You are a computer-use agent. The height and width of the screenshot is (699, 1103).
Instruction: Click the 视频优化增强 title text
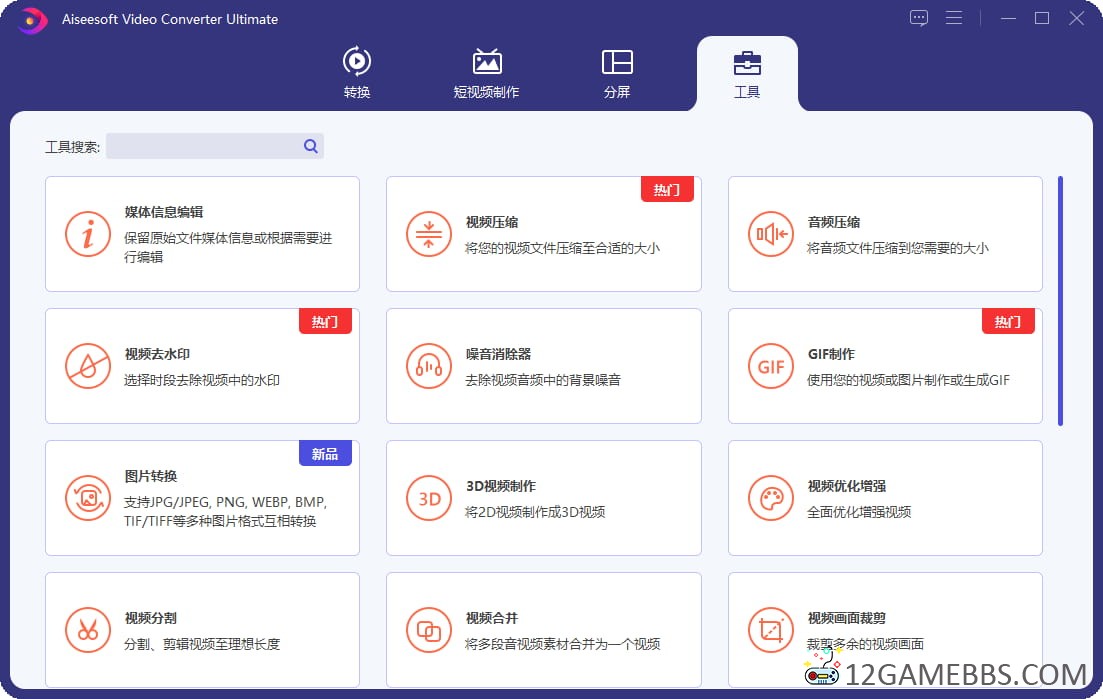(x=846, y=486)
